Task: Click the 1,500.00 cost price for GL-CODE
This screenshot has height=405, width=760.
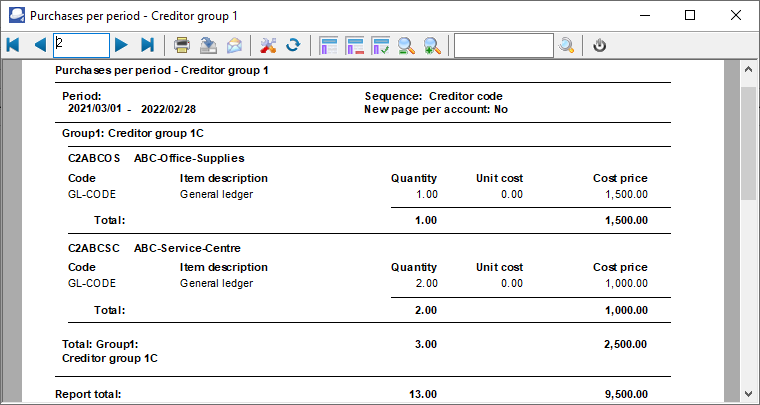Action: pos(626,195)
